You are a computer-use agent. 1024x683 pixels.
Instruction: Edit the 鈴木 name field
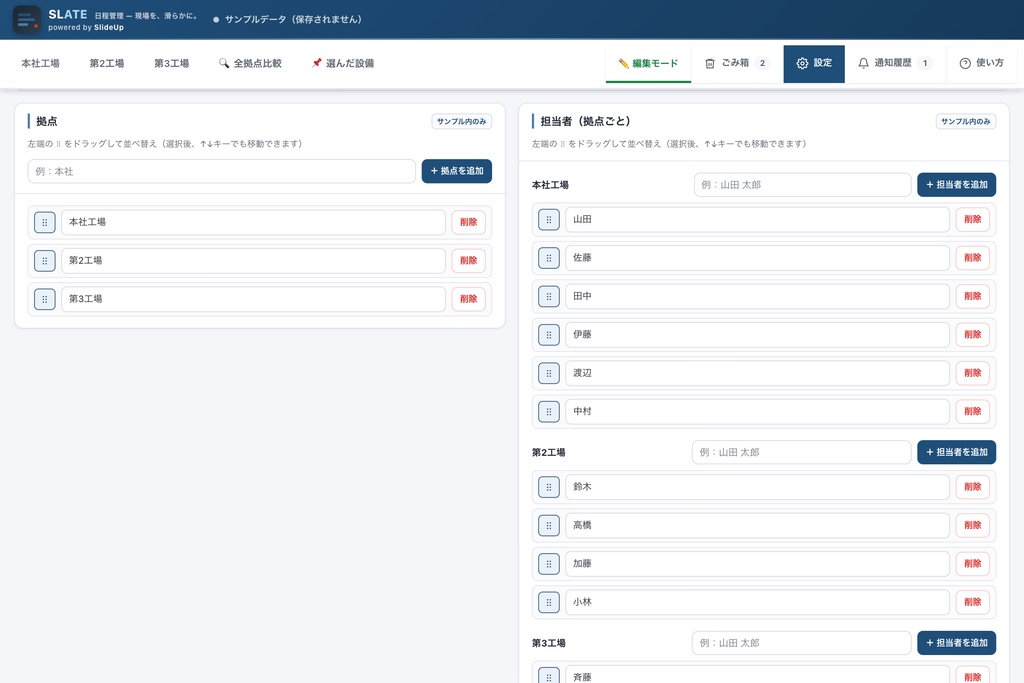pos(758,486)
